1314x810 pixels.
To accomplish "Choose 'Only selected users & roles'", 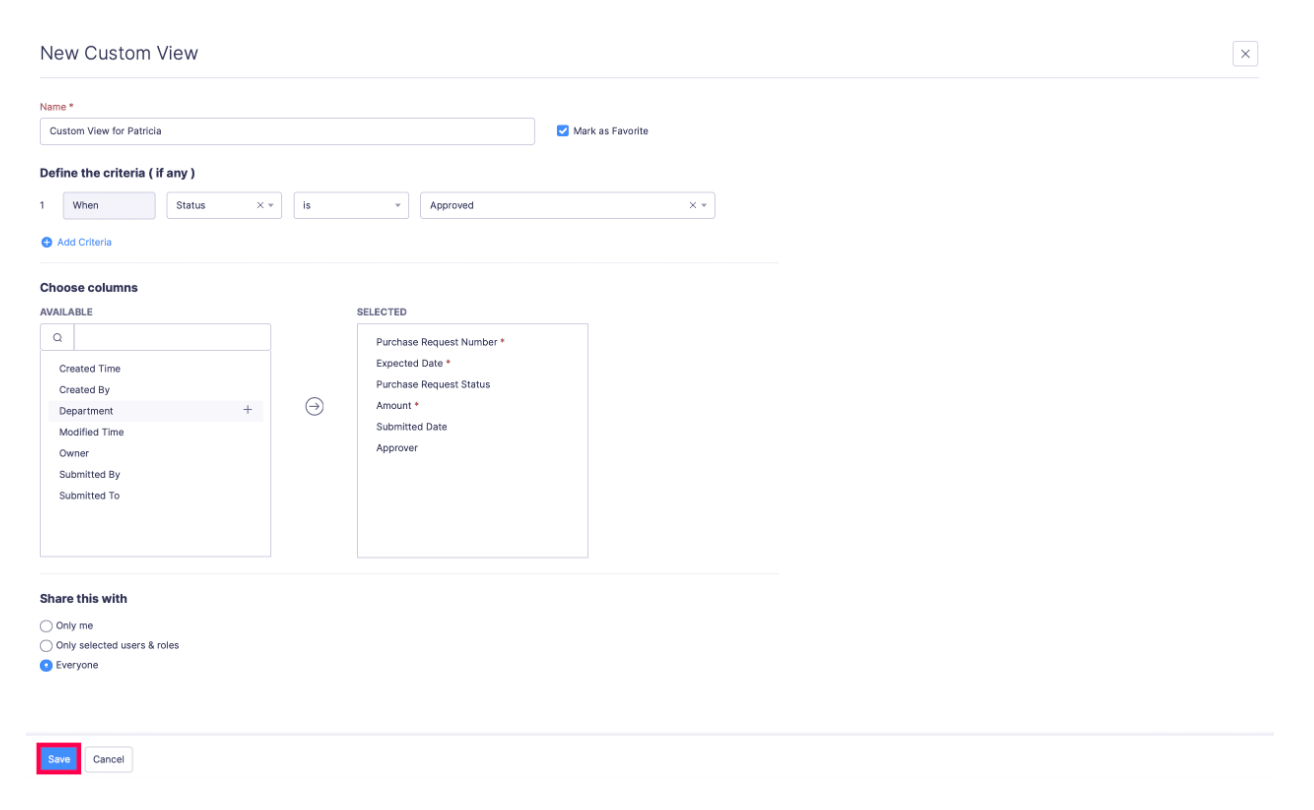I will click(x=45, y=645).
